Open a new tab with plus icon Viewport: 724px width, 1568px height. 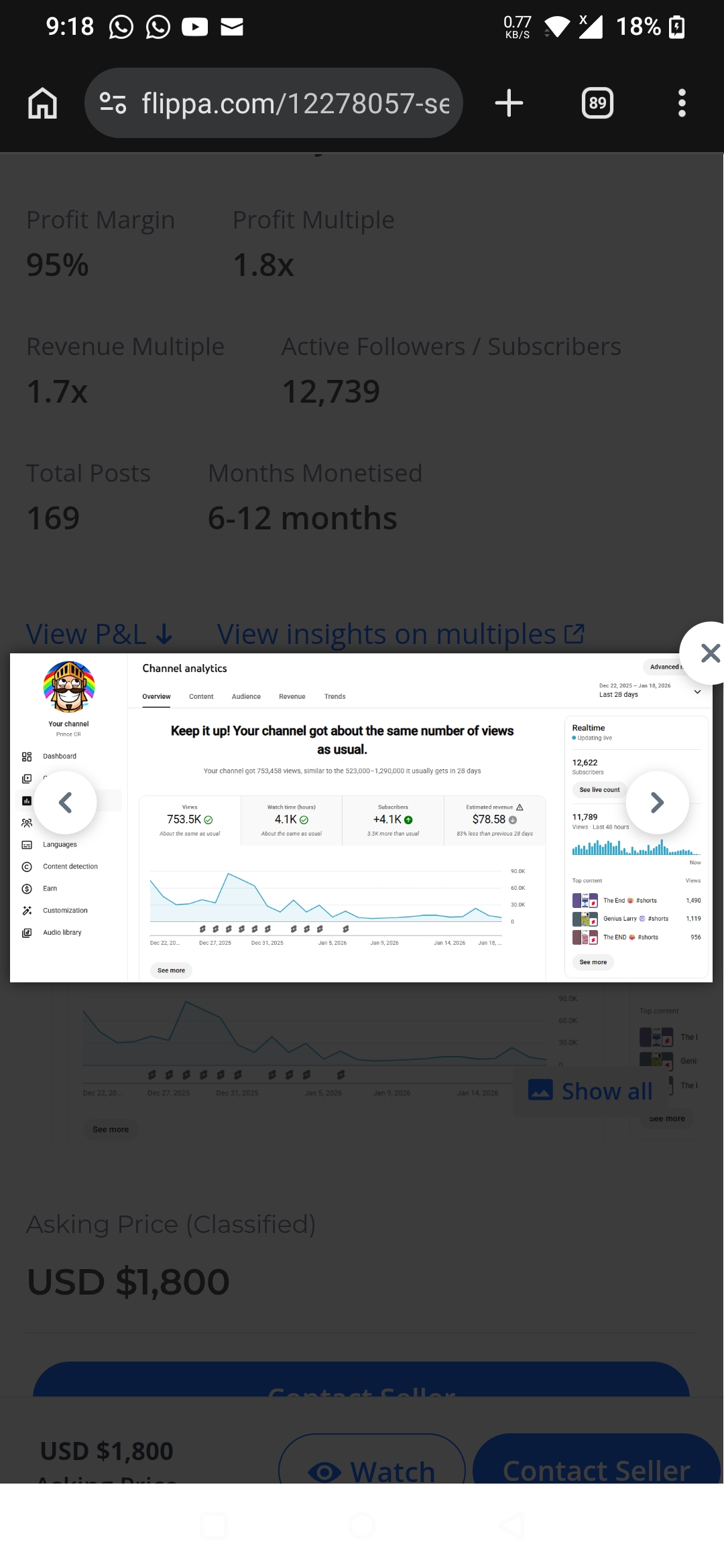coord(509,103)
